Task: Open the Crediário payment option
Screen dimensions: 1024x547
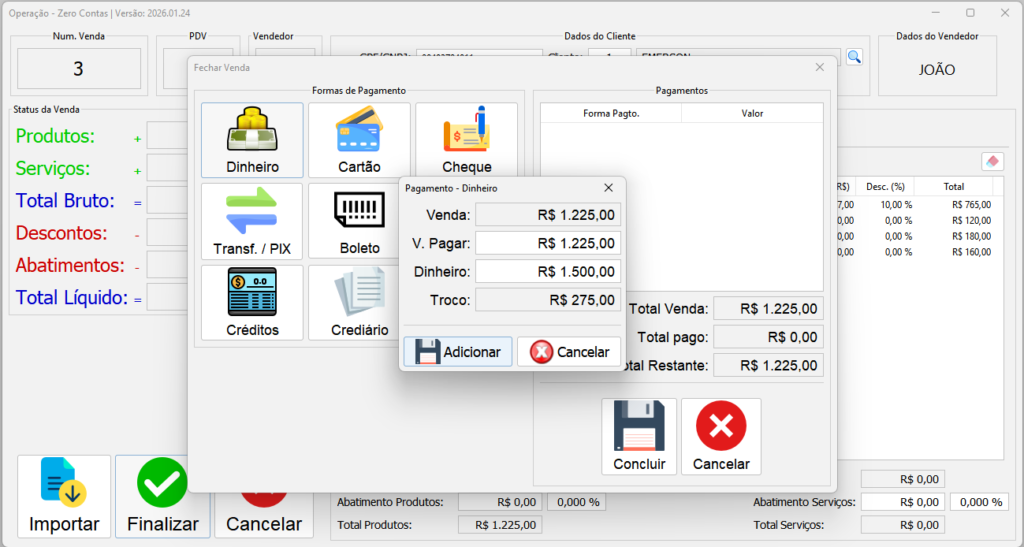Action: (x=358, y=302)
